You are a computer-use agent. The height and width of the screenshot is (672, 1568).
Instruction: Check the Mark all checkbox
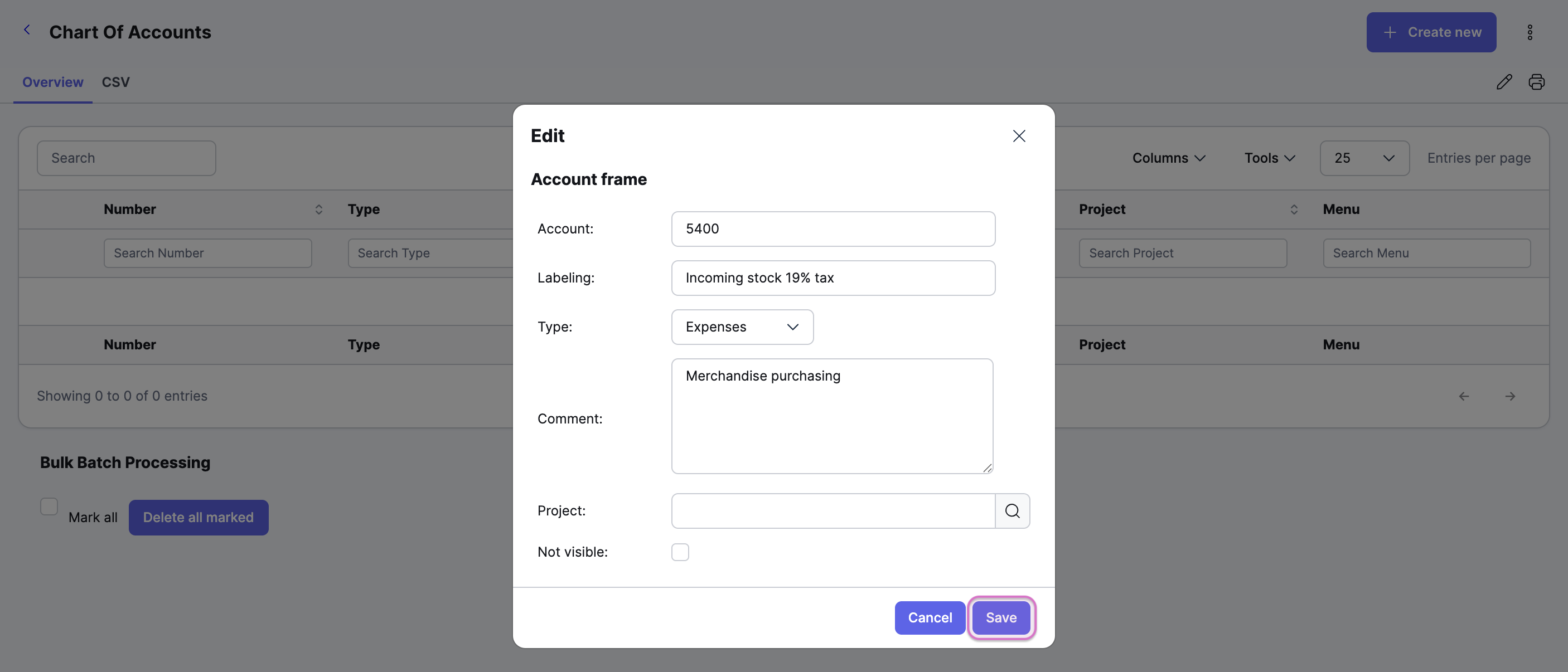(49, 507)
